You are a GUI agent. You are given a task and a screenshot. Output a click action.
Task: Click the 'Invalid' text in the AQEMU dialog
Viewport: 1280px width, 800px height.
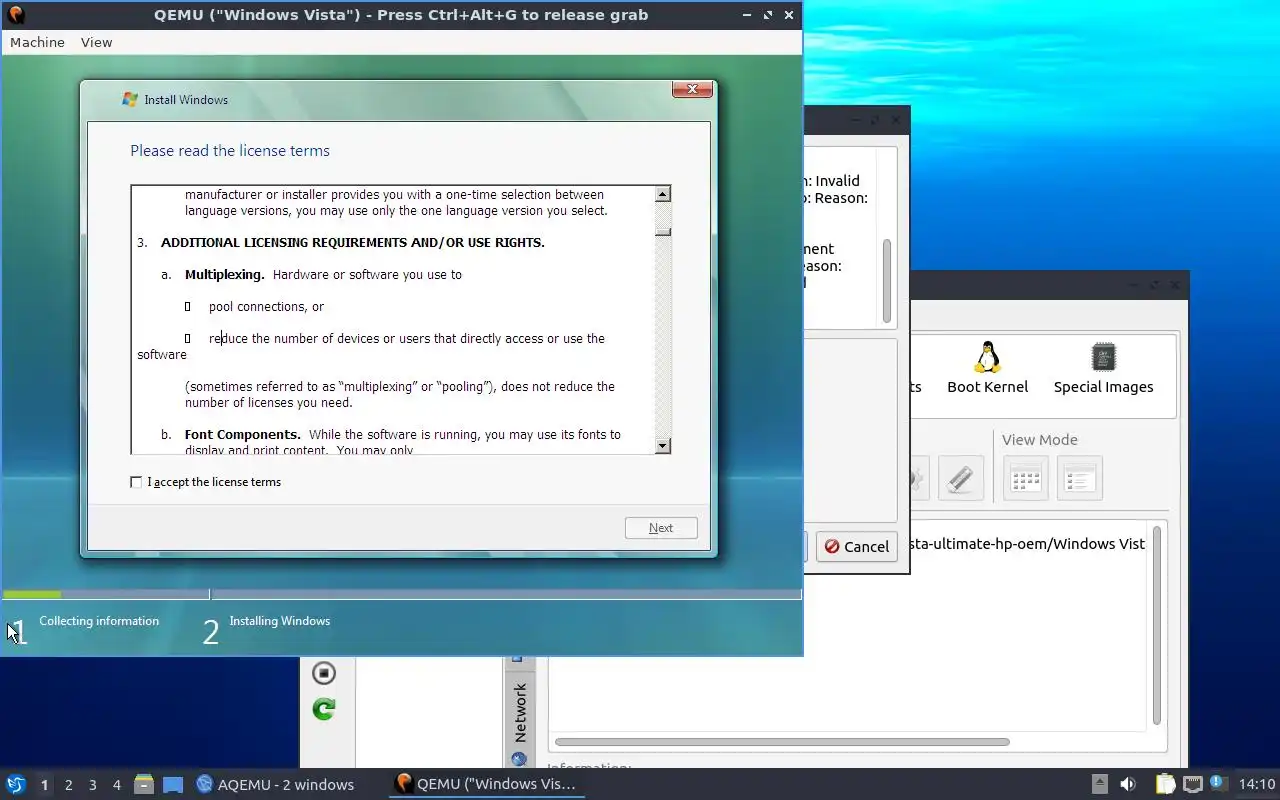pyautogui.click(x=838, y=181)
